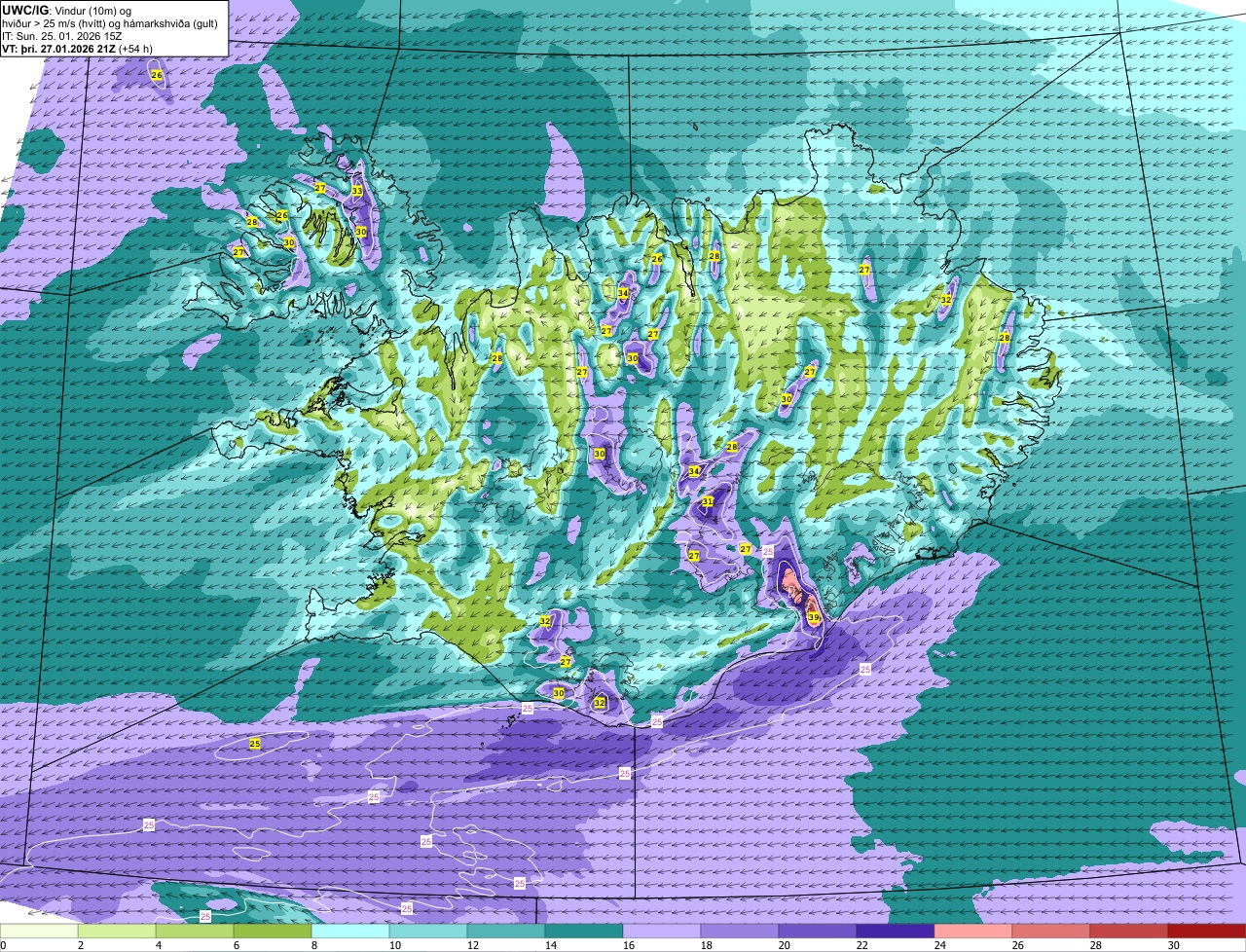Click the yellow 31 gust label
The height and width of the screenshot is (952, 1246).
708,501
